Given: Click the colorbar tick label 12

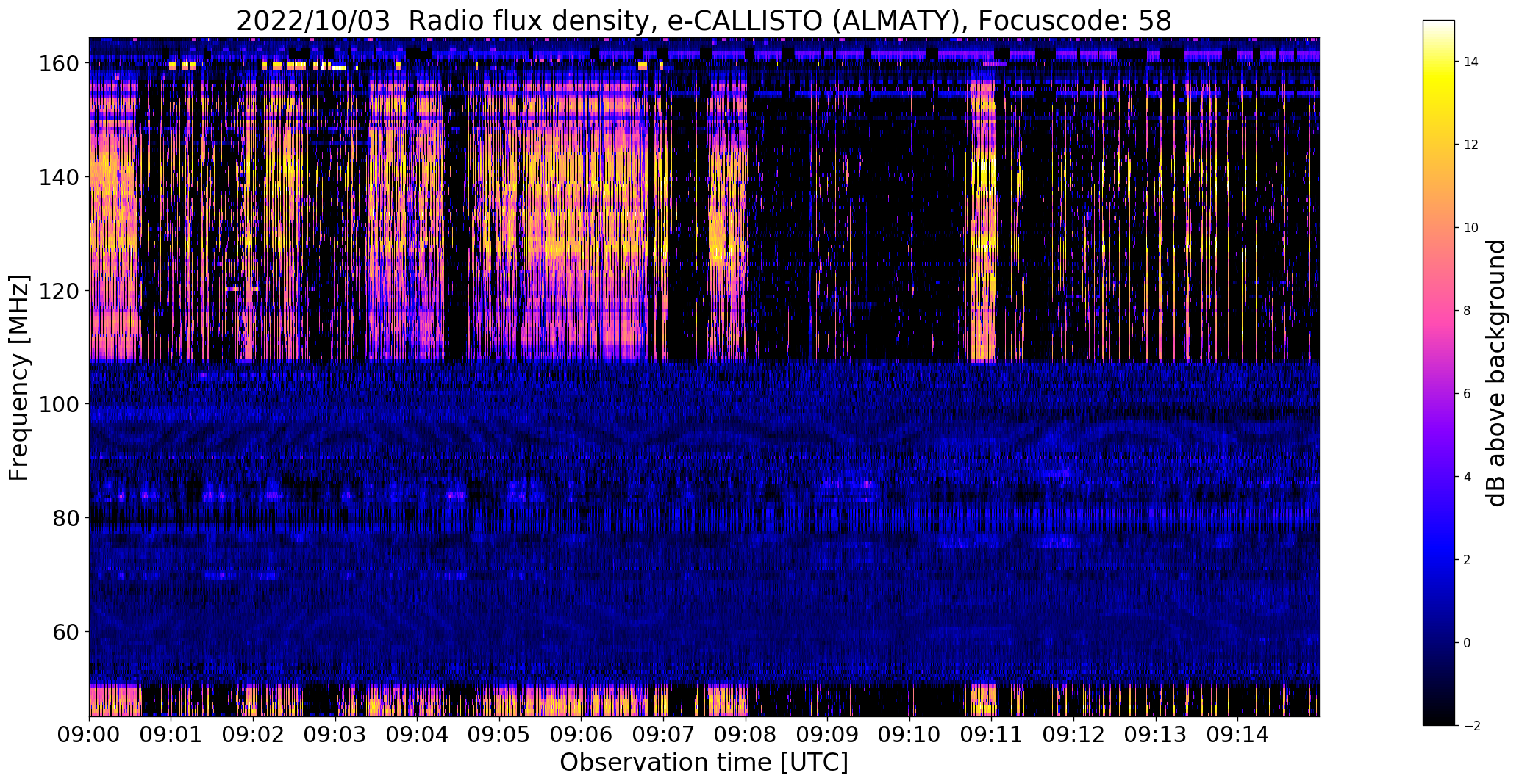Looking at the screenshot, I should pyautogui.click(x=1471, y=145).
